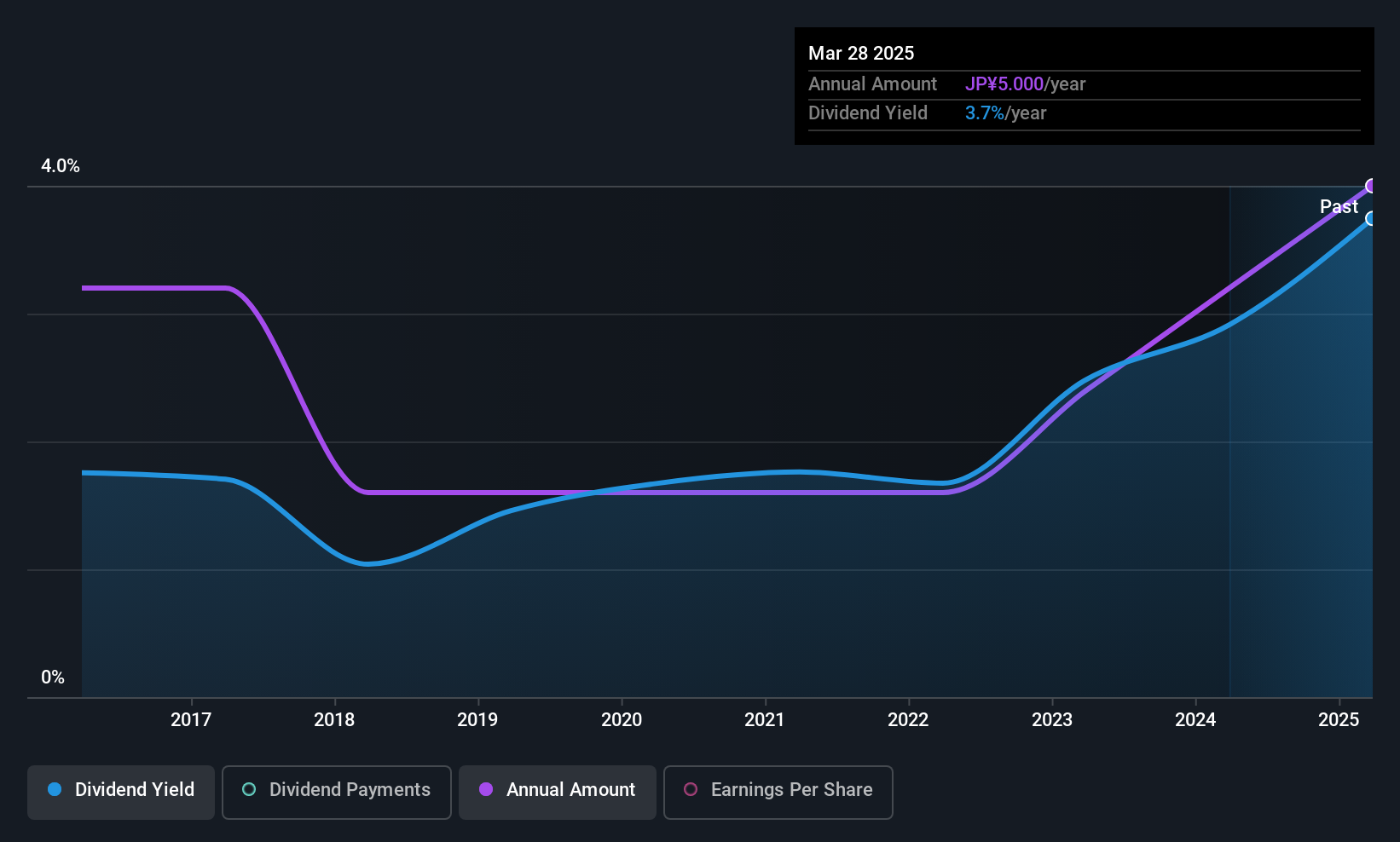Click the 2018 x-axis label
This screenshot has height=842, width=1400.
point(334,719)
